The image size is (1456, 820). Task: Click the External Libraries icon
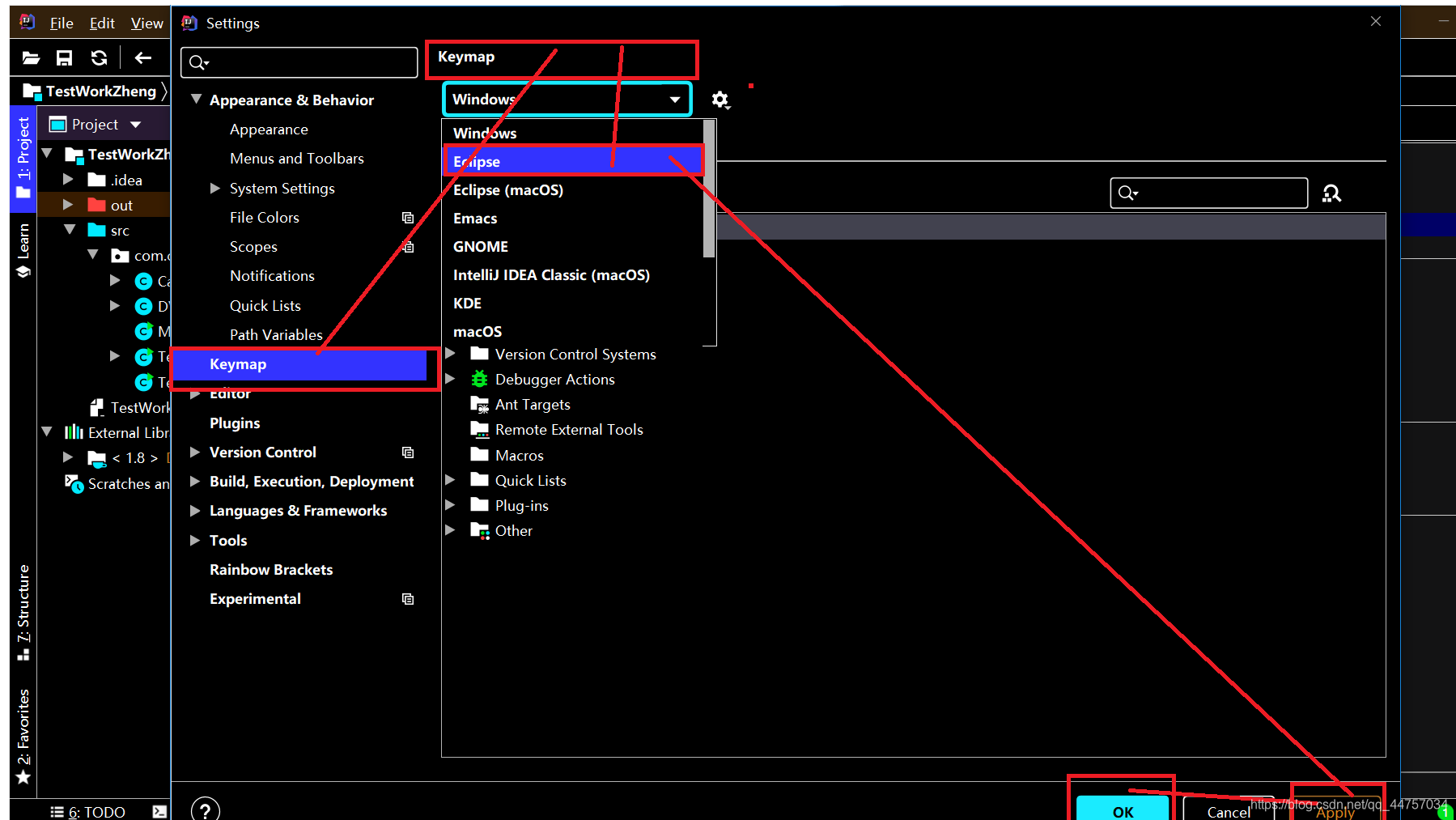point(74,432)
